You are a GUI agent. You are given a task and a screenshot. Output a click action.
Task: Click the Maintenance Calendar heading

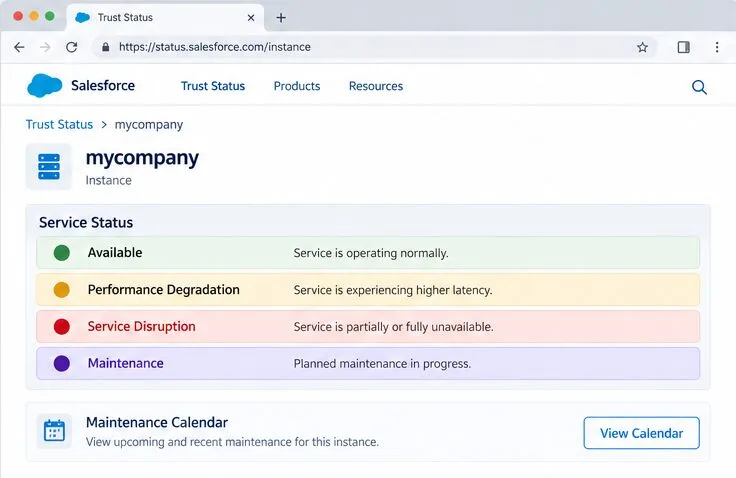157,422
